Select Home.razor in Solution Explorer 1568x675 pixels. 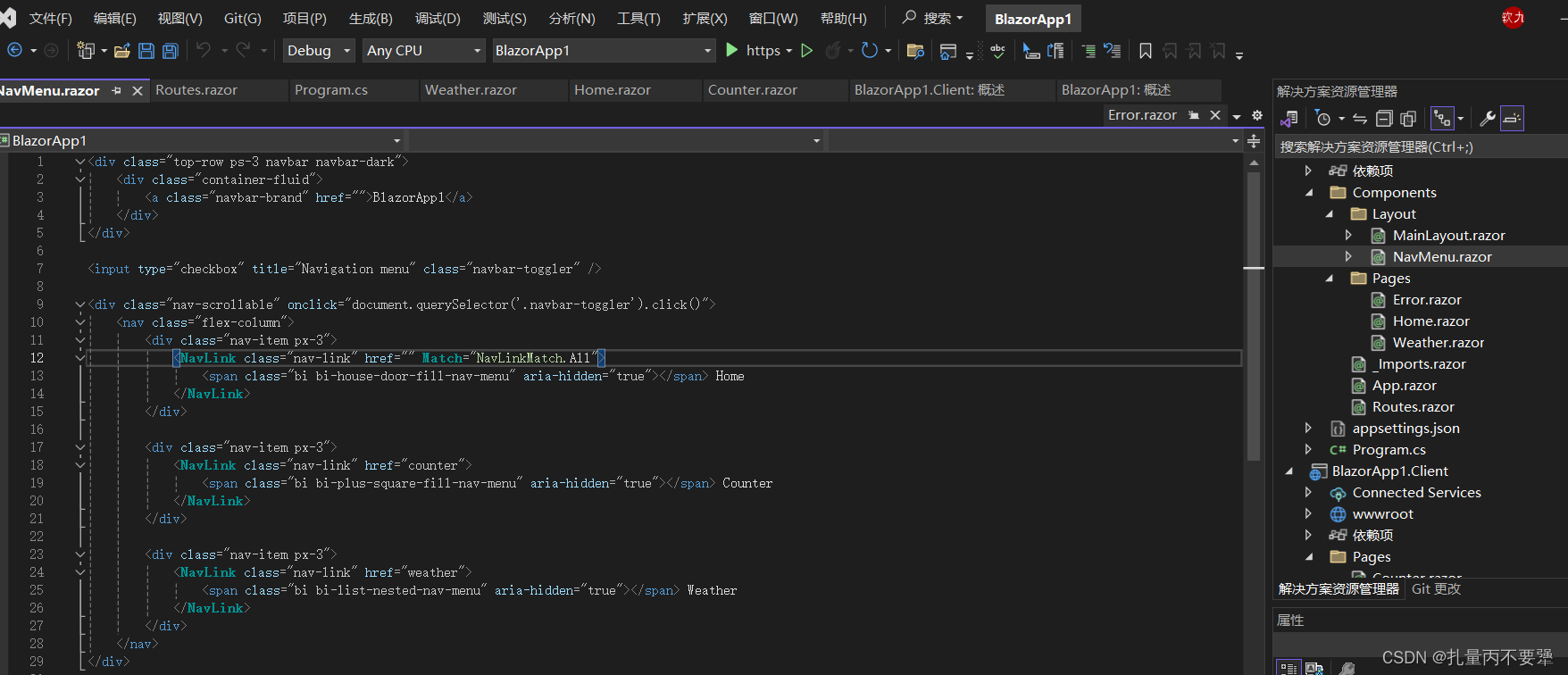click(1430, 321)
